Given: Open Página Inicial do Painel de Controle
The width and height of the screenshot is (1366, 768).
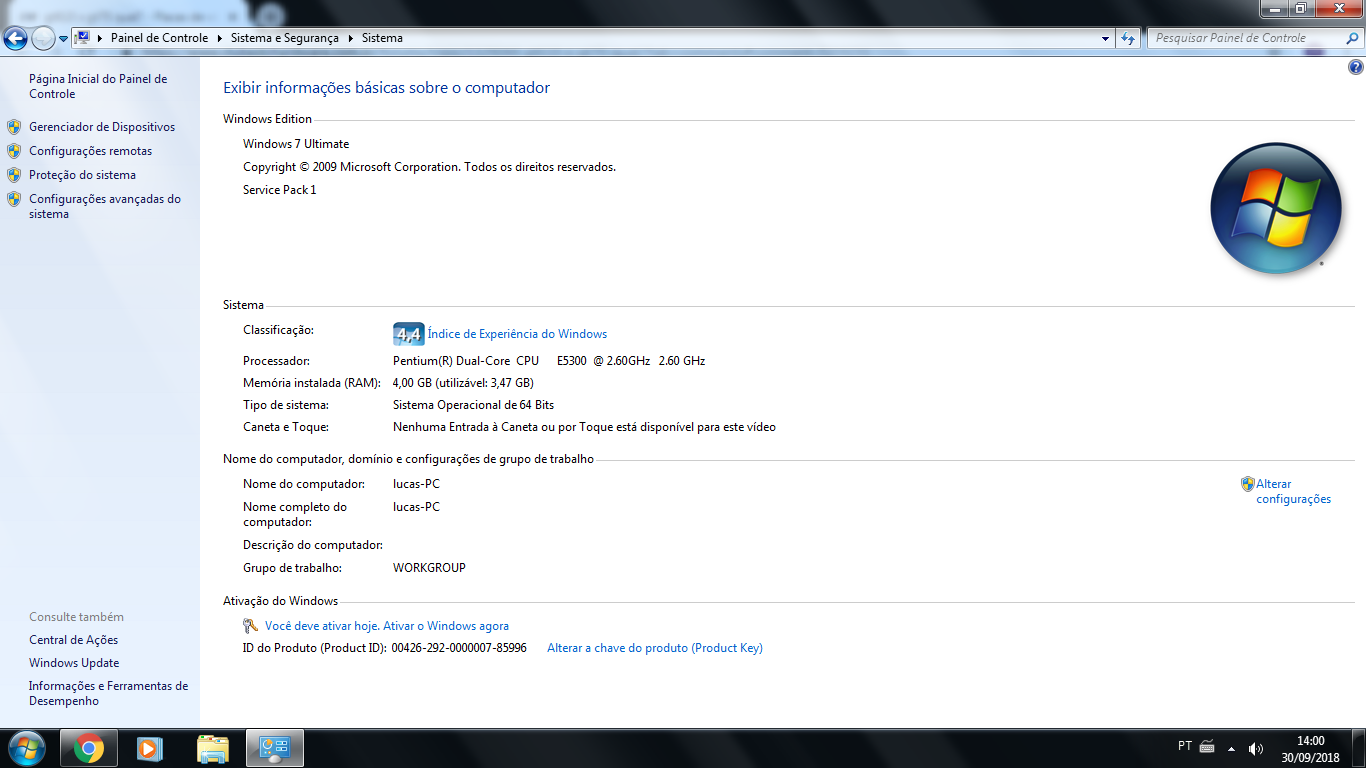Looking at the screenshot, I should click(98, 86).
